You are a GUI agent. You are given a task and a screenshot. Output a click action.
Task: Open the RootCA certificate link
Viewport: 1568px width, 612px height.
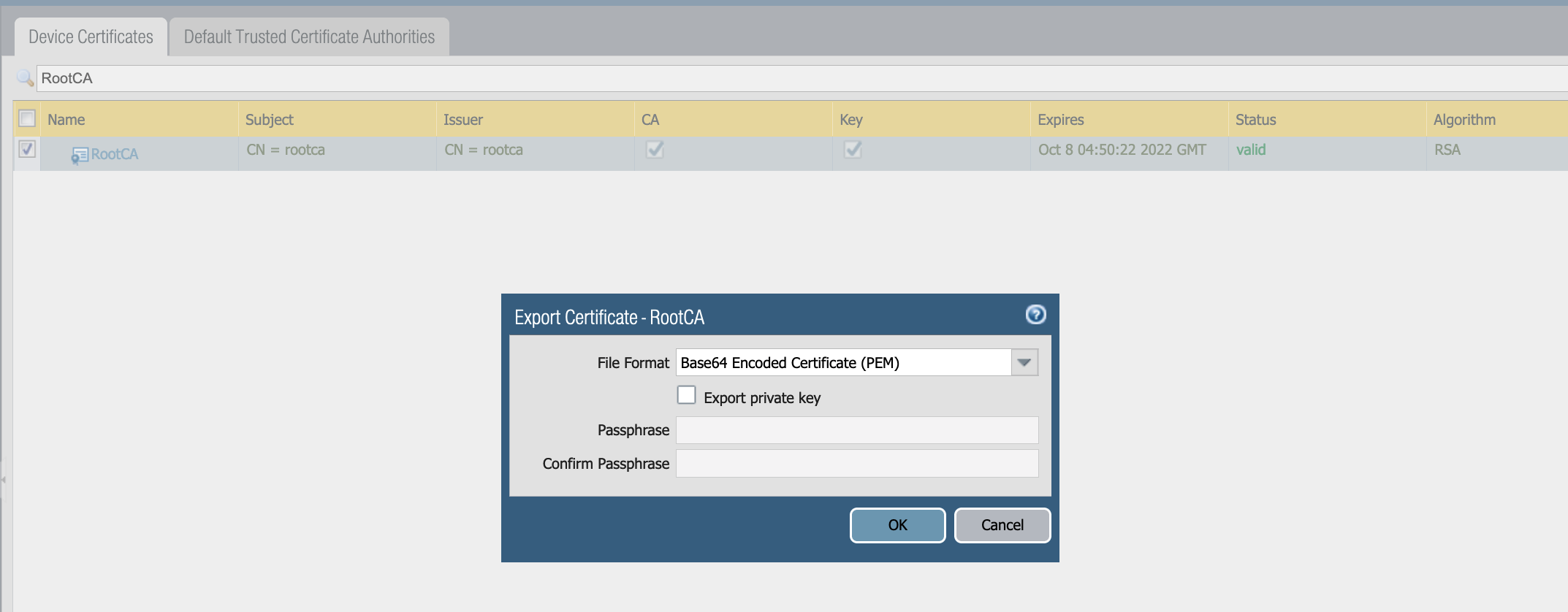115,154
